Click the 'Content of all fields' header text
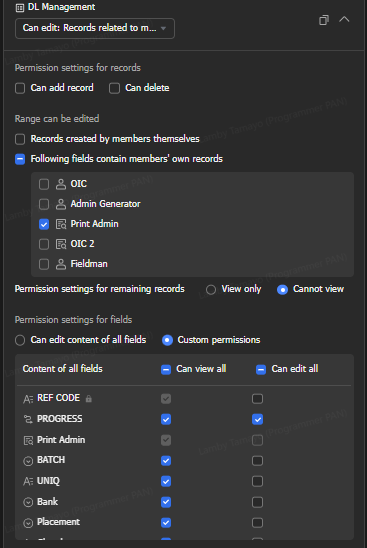The width and height of the screenshot is (367, 548). coord(63,369)
